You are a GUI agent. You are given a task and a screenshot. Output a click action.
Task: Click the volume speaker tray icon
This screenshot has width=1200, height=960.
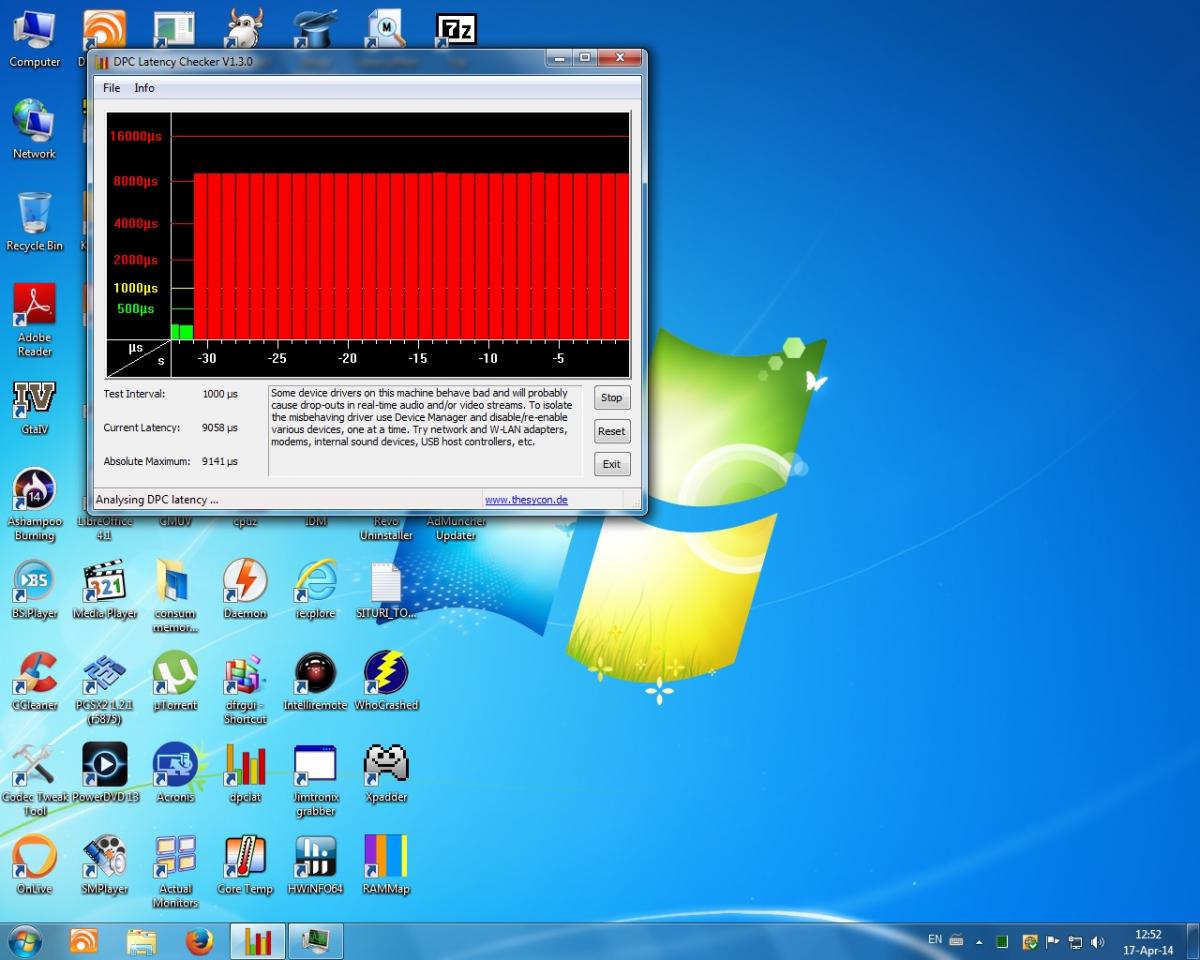(x=1097, y=941)
